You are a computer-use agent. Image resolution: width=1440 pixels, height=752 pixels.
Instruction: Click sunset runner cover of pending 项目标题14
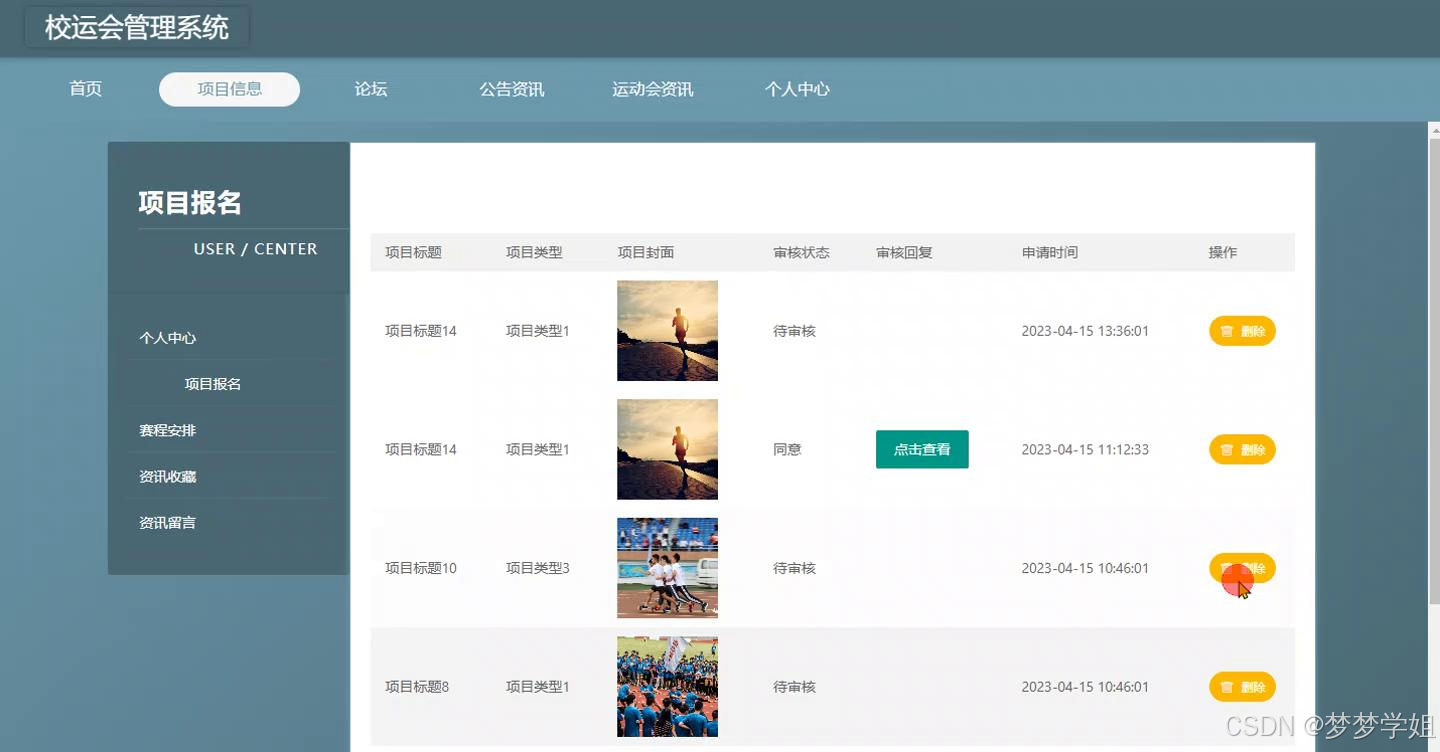point(667,330)
